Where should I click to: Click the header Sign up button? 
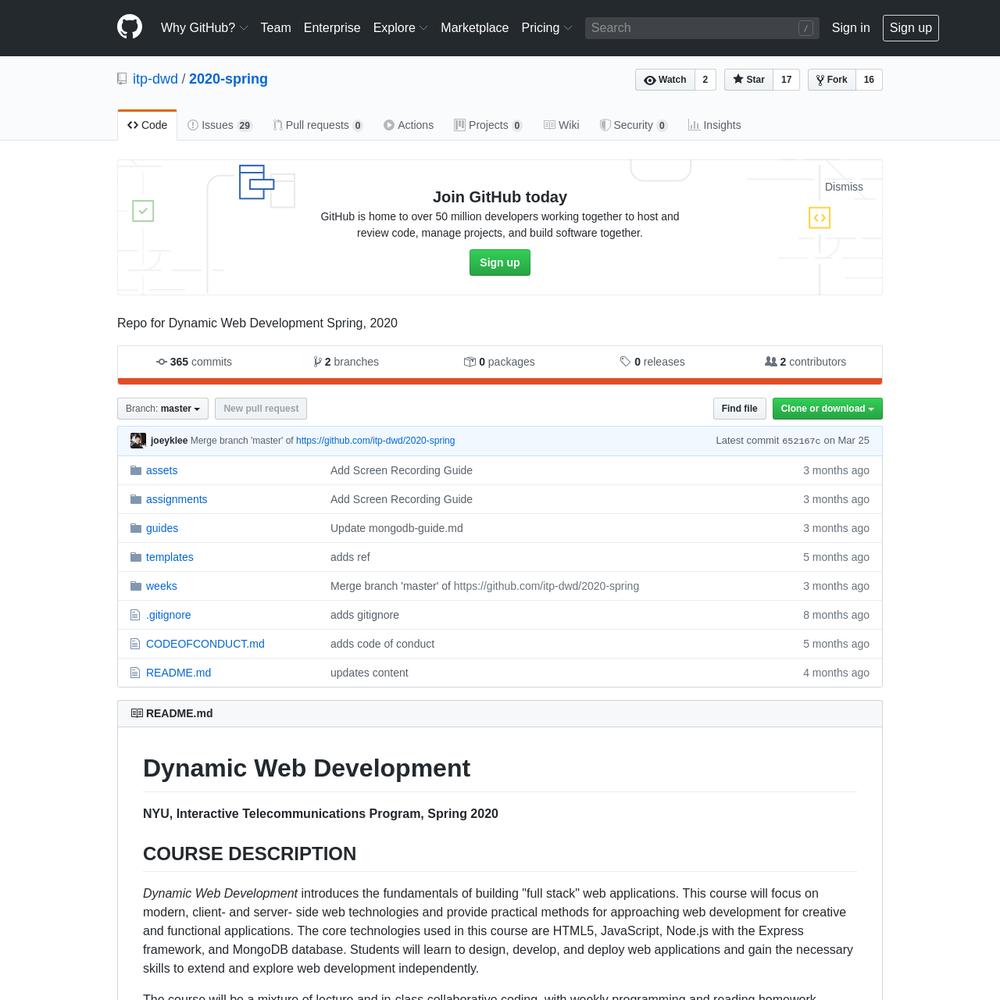point(910,28)
